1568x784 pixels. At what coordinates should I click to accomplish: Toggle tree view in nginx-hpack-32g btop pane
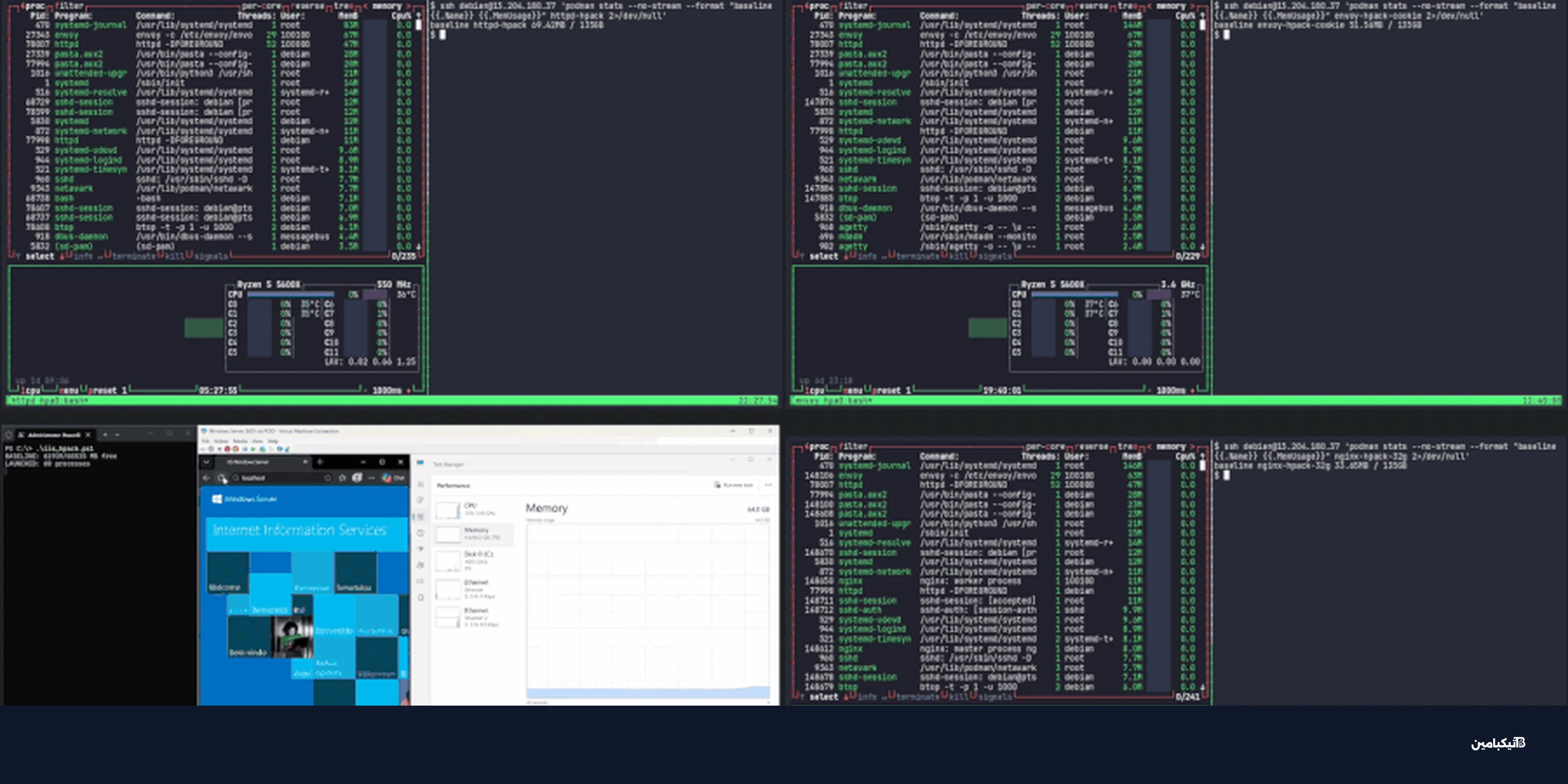1128,447
